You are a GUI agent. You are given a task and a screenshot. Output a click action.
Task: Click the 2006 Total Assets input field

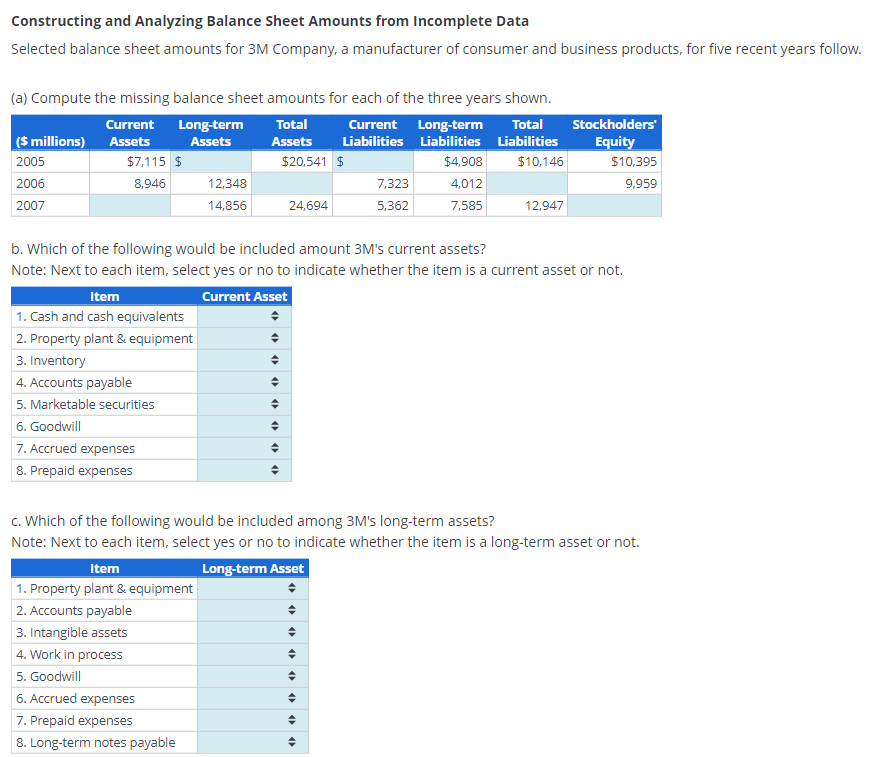(292, 183)
